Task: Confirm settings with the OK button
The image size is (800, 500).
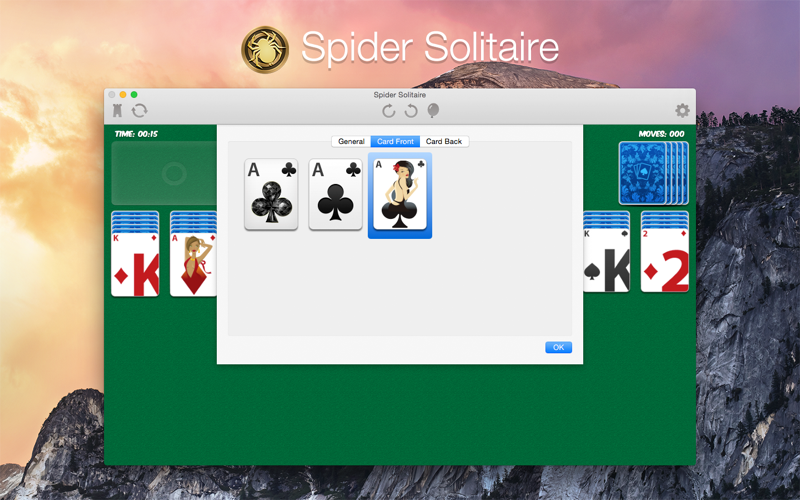Action: tap(558, 347)
